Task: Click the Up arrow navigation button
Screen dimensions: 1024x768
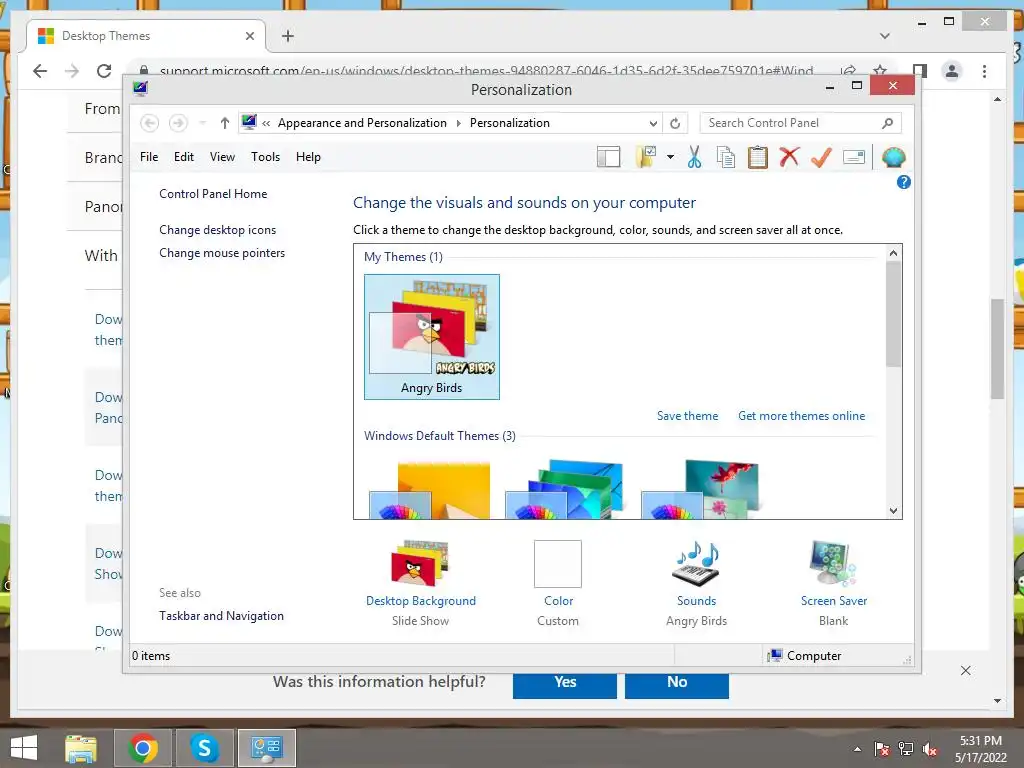Action: (x=225, y=123)
